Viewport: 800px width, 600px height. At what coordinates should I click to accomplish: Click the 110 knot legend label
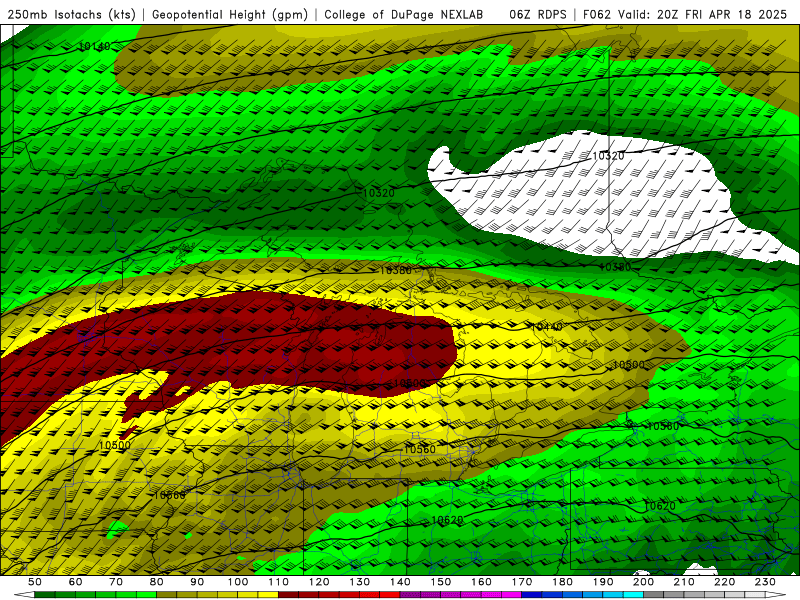click(279, 582)
